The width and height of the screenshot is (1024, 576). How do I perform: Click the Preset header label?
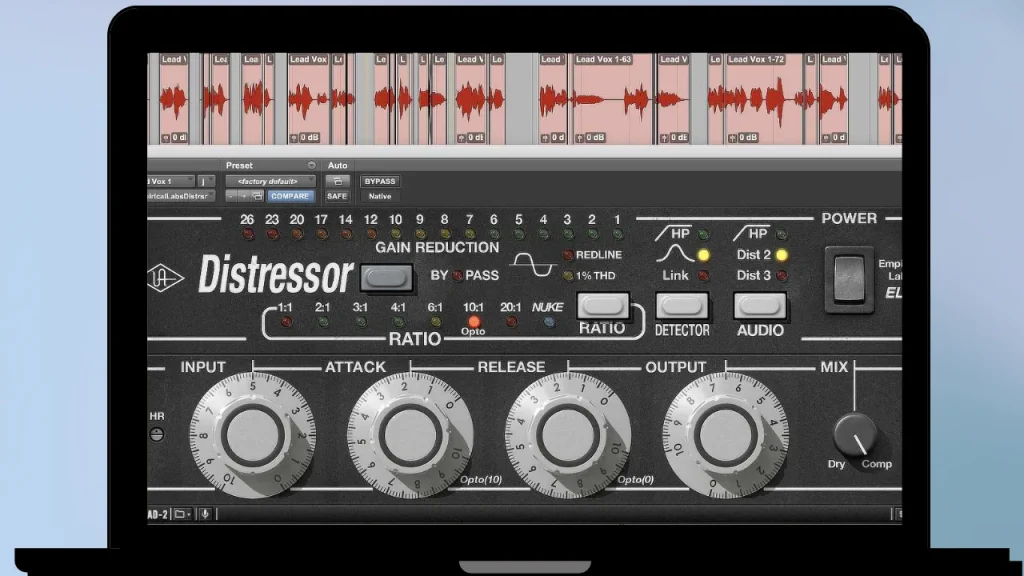coord(239,165)
